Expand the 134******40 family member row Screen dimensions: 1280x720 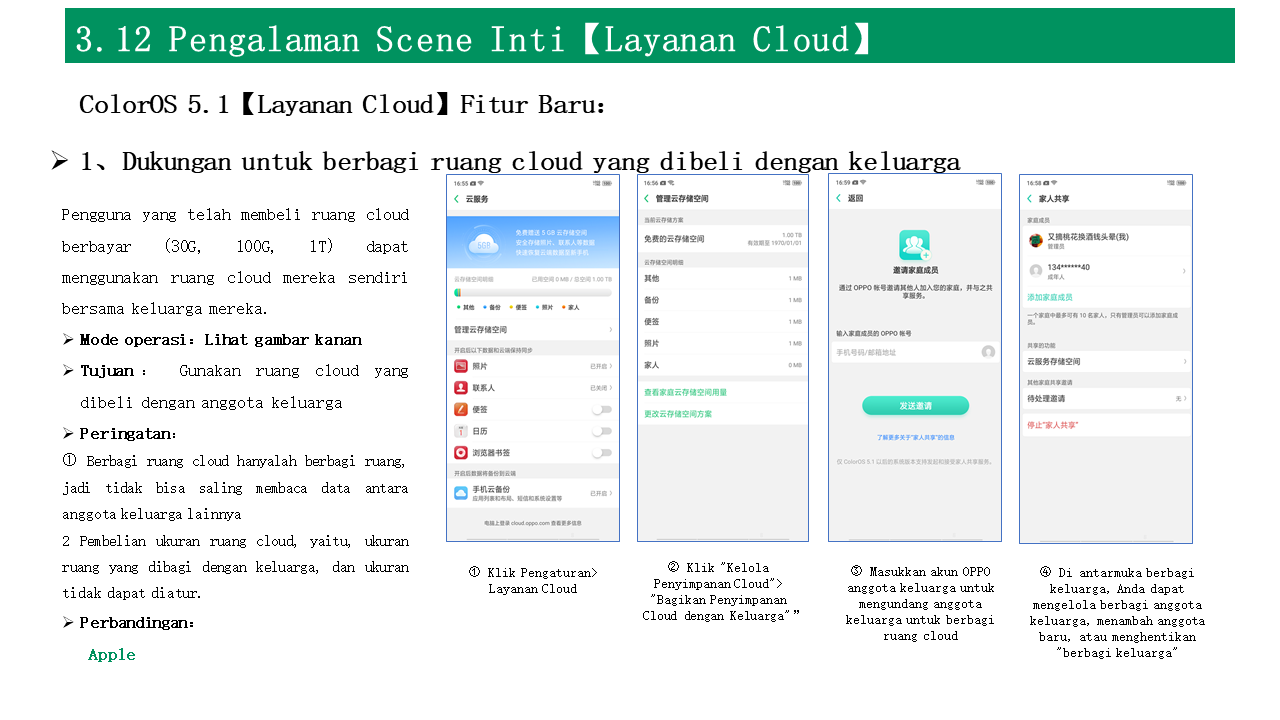(x=1184, y=271)
